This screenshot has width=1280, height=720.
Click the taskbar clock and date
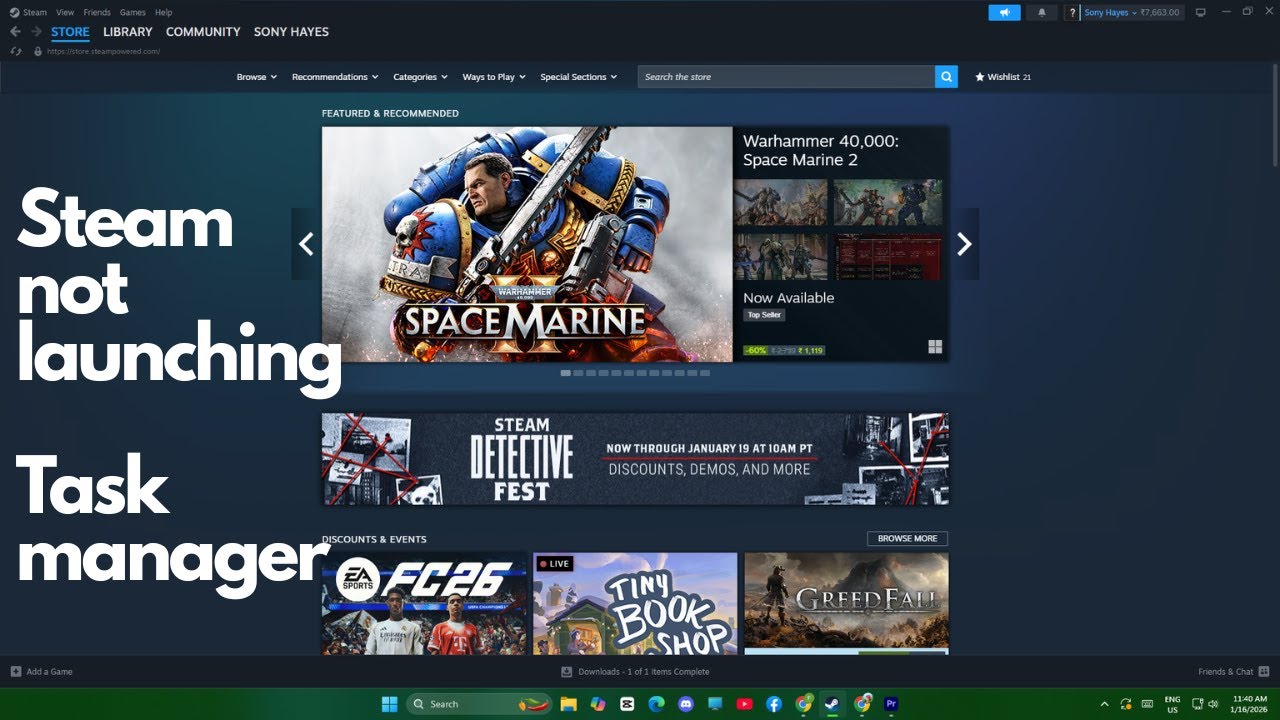(x=1250, y=704)
